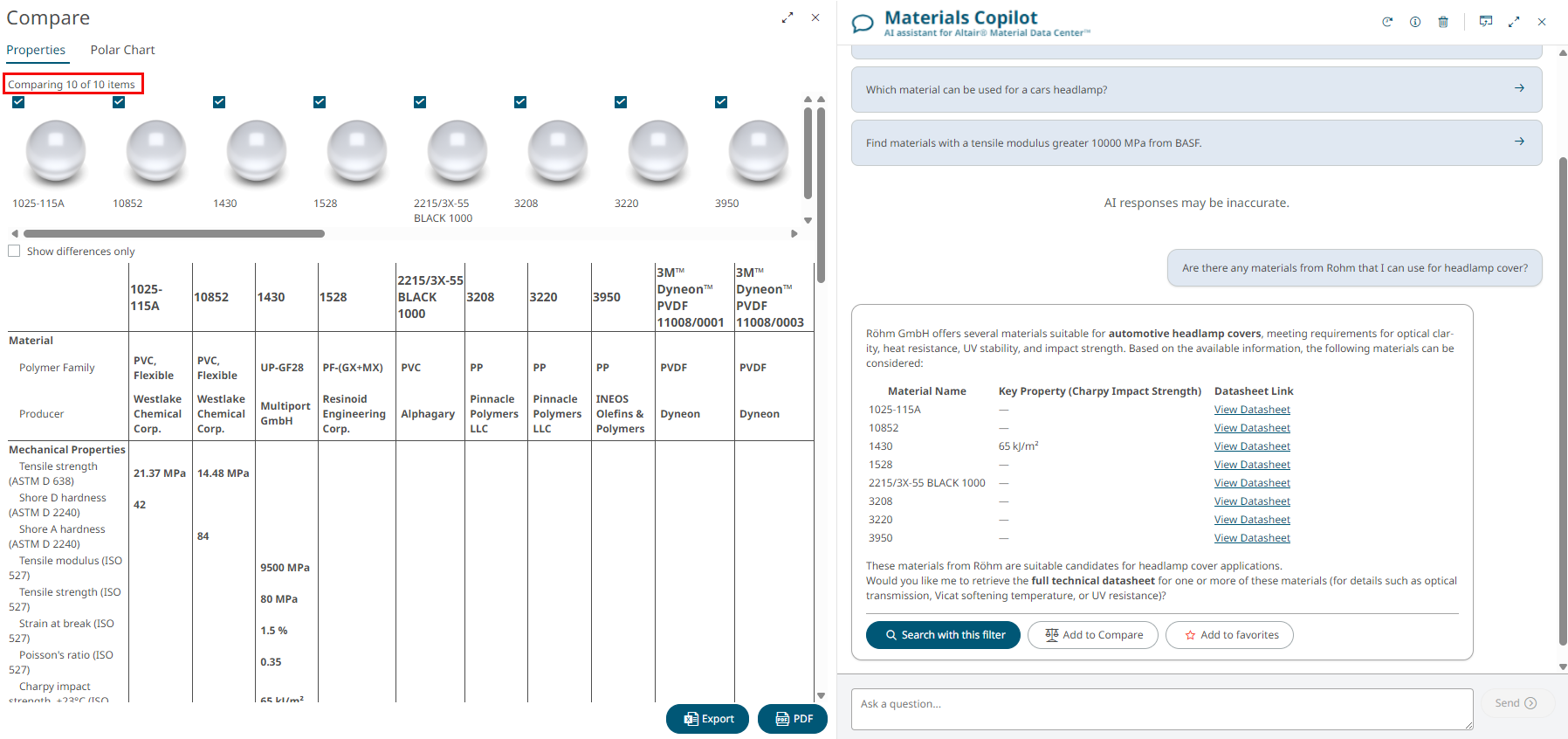Click the thumbnail strip right scroll arrow
1568x739 pixels.
tap(794, 233)
